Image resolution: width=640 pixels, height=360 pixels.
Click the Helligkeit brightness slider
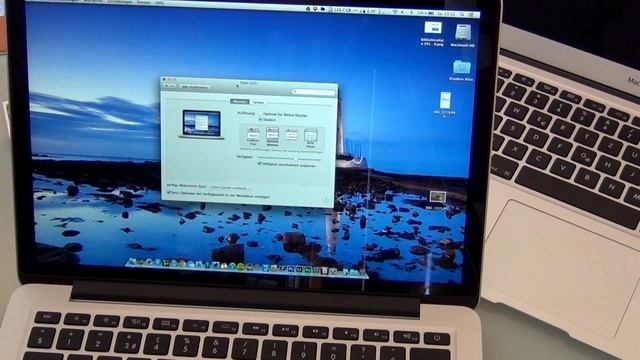pos(289,158)
